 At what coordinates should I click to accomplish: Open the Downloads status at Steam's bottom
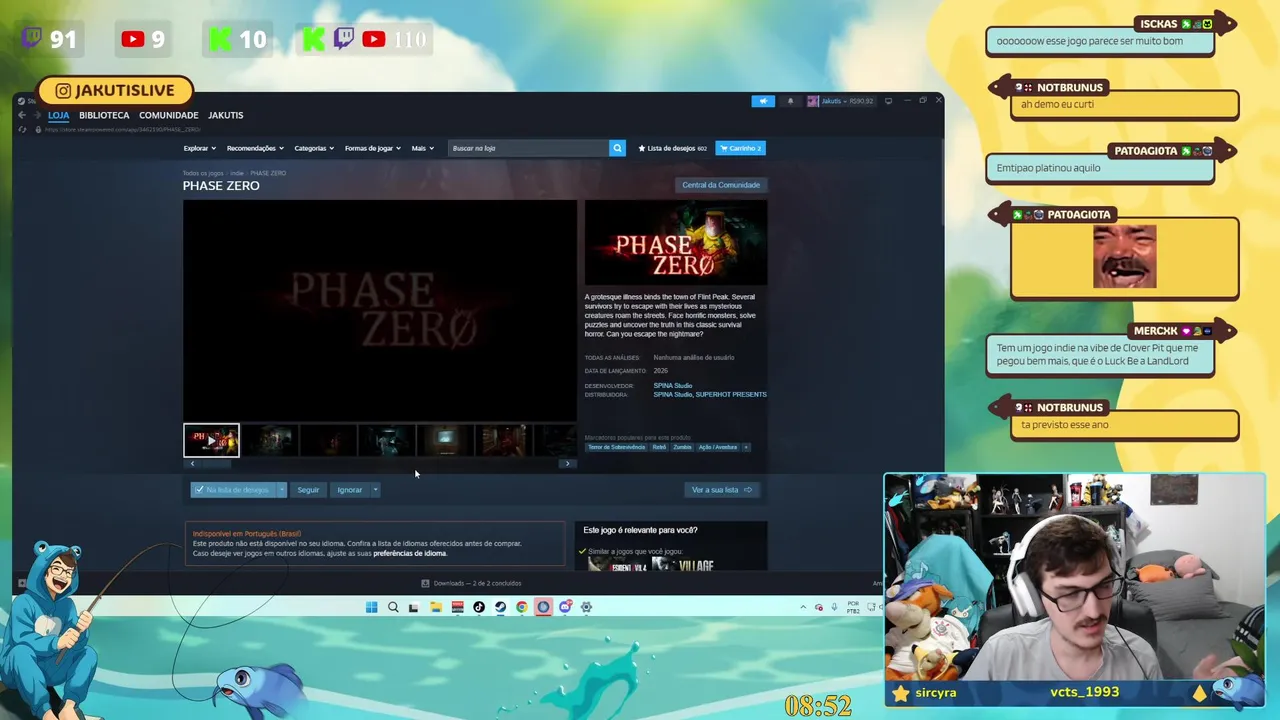click(x=471, y=583)
